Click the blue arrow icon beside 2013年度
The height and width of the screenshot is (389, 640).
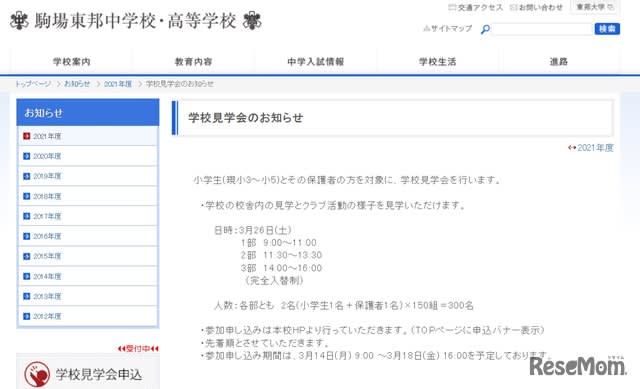point(27,296)
